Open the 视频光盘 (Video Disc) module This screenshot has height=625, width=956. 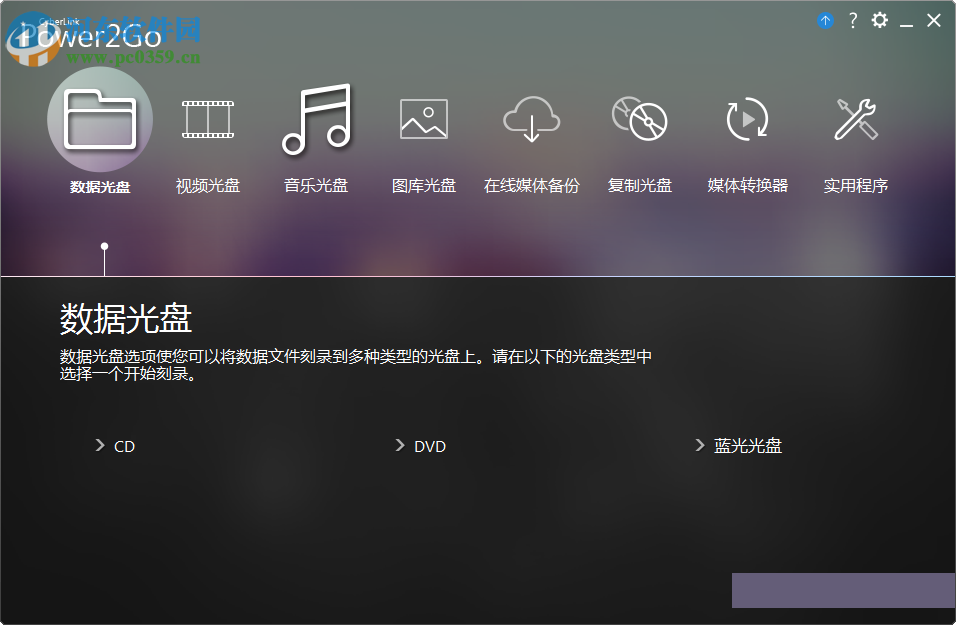point(207,118)
